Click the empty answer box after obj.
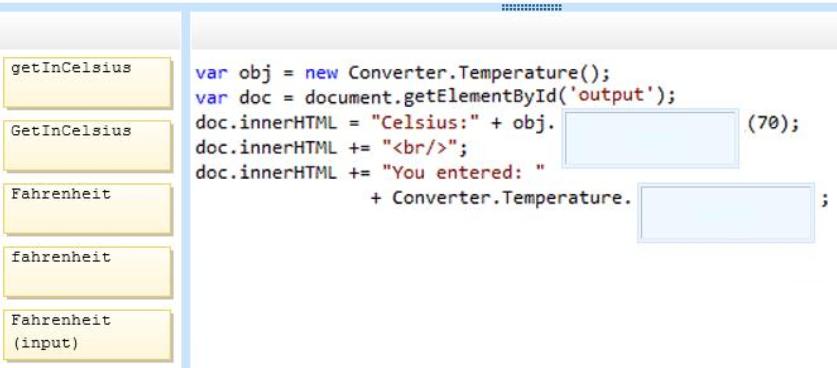Image resolution: width=837 pixels, height=368 pixels. [x=651, y=138]
